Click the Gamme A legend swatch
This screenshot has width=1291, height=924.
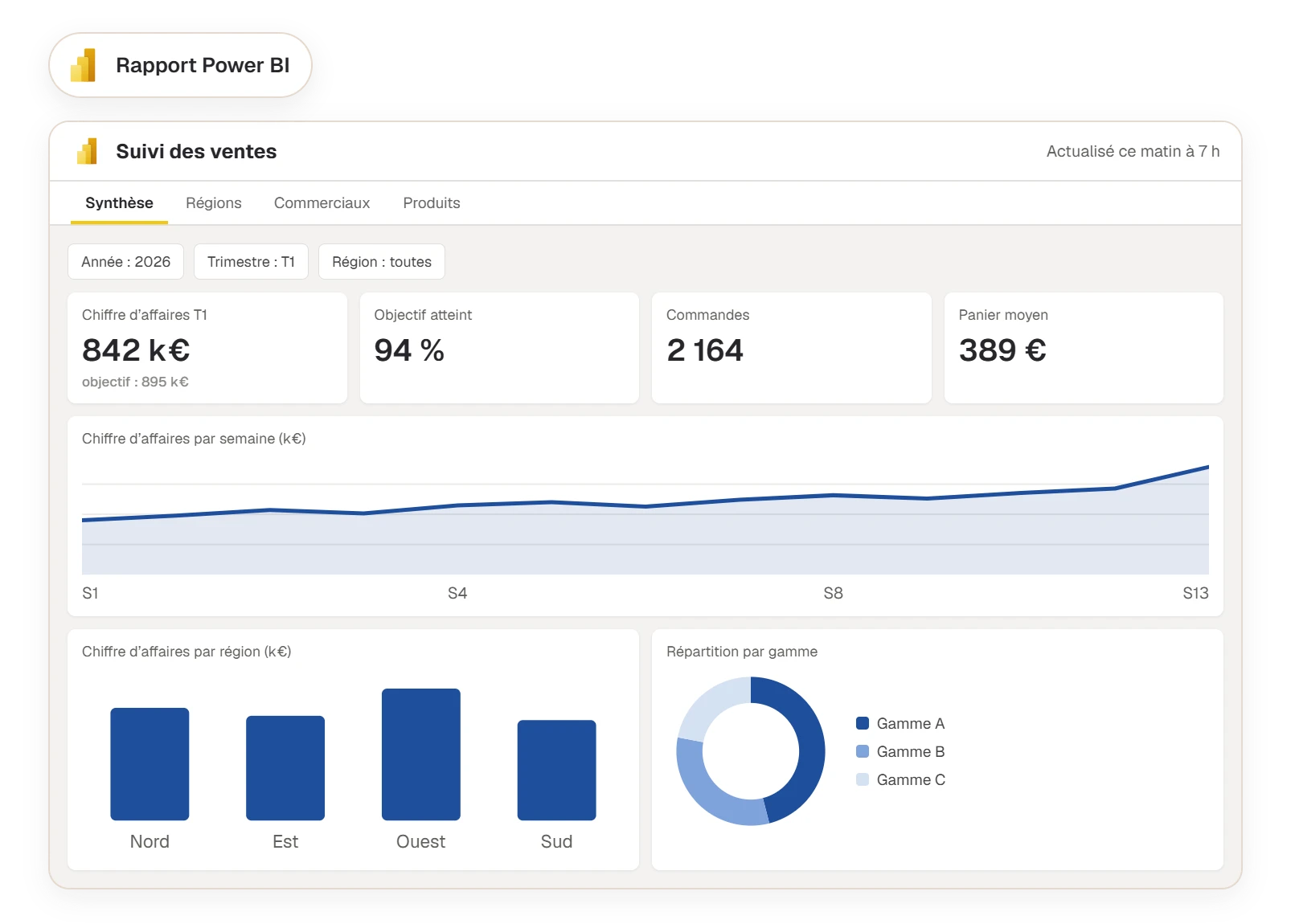pyautogui.click(x=863, y=723)
